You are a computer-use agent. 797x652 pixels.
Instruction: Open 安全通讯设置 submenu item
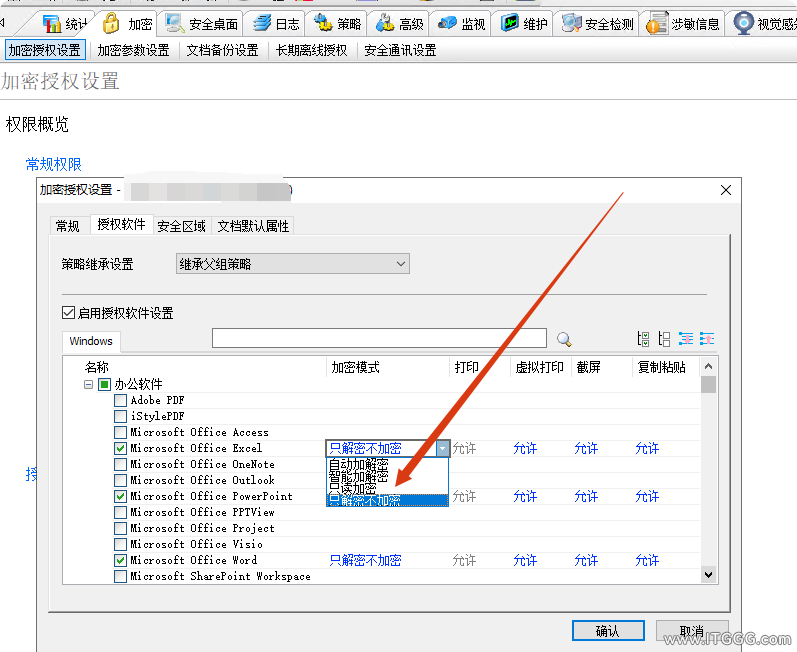(x=400, y=50)
